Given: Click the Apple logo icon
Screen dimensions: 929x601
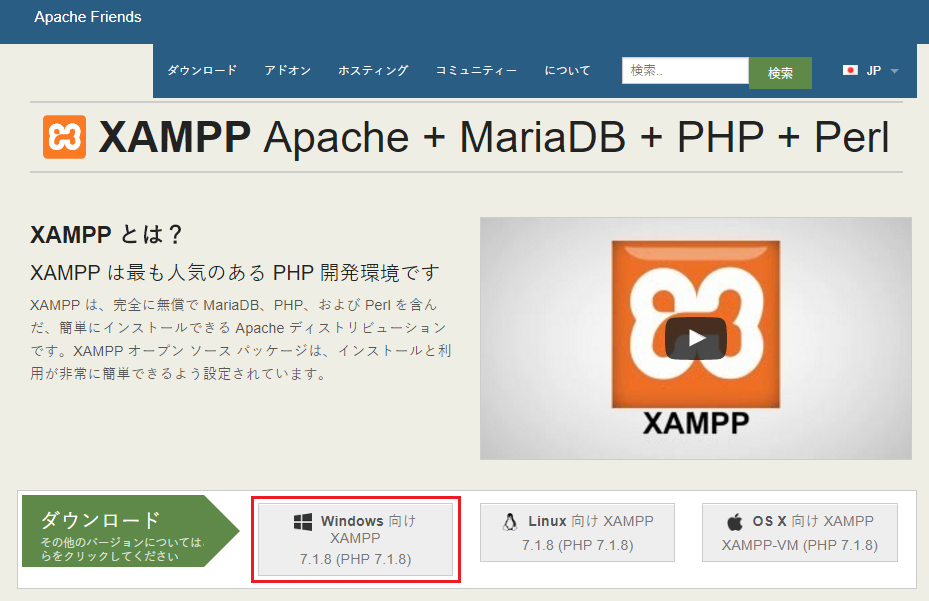Looking at the screenshot, I should click(x=735, y=522).
